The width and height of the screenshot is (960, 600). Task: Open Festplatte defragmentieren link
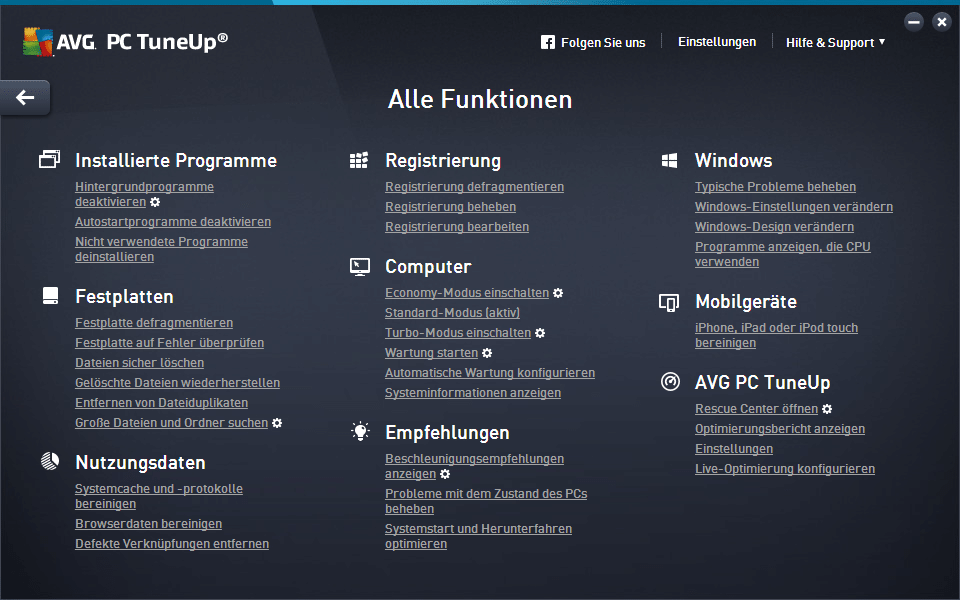154,323
